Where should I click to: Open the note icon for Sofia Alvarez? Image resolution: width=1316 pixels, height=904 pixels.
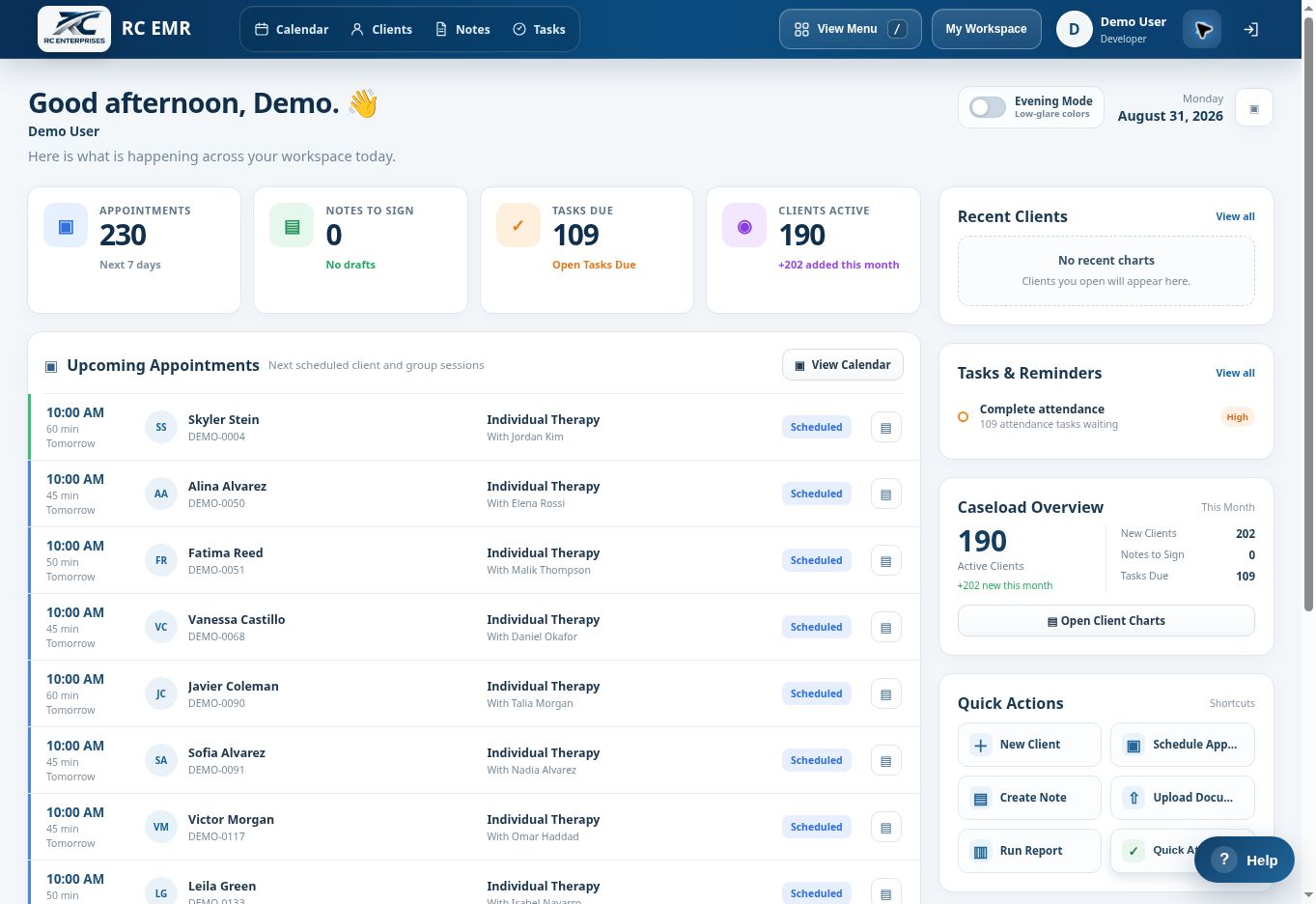(885, 760)
